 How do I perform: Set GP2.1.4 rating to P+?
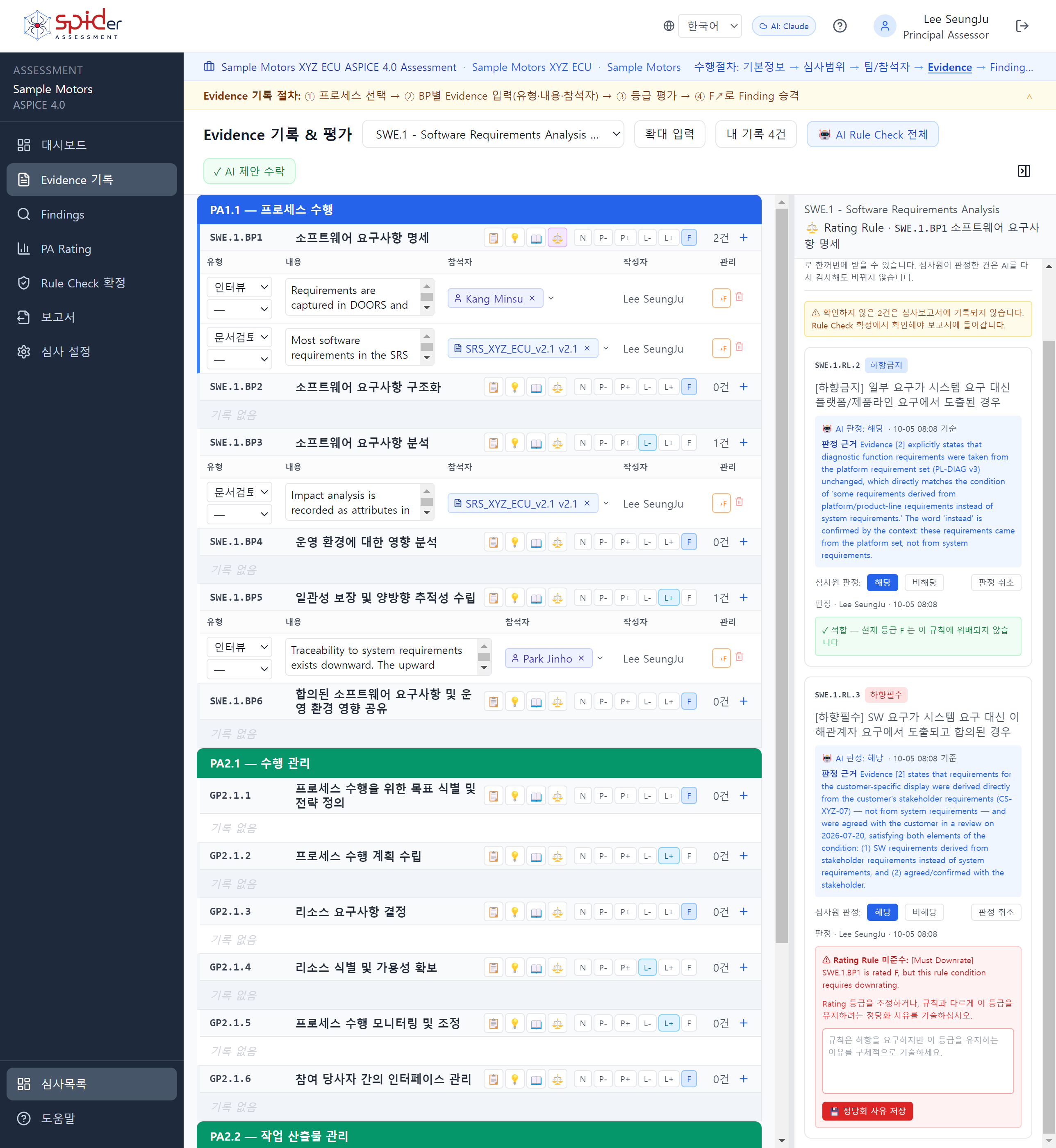(625, 968)
